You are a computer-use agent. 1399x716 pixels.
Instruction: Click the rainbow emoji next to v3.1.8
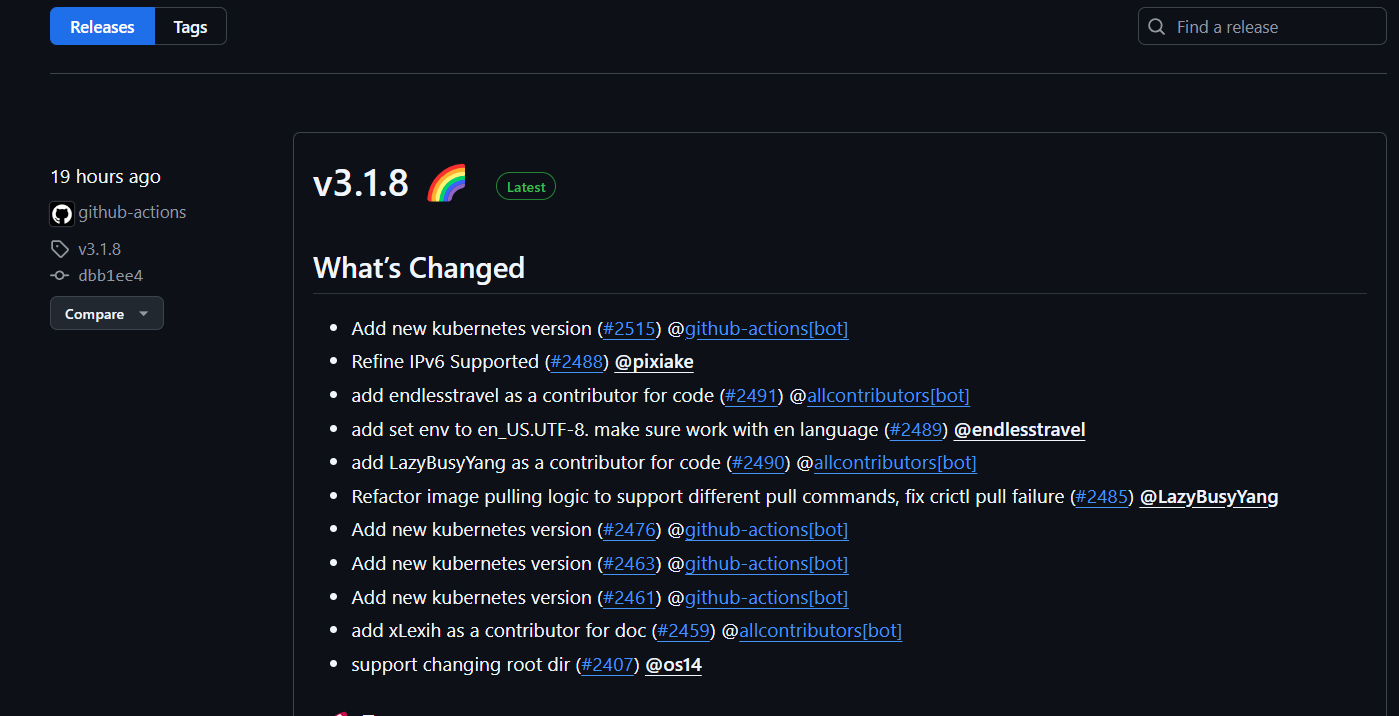coord(446,184)
